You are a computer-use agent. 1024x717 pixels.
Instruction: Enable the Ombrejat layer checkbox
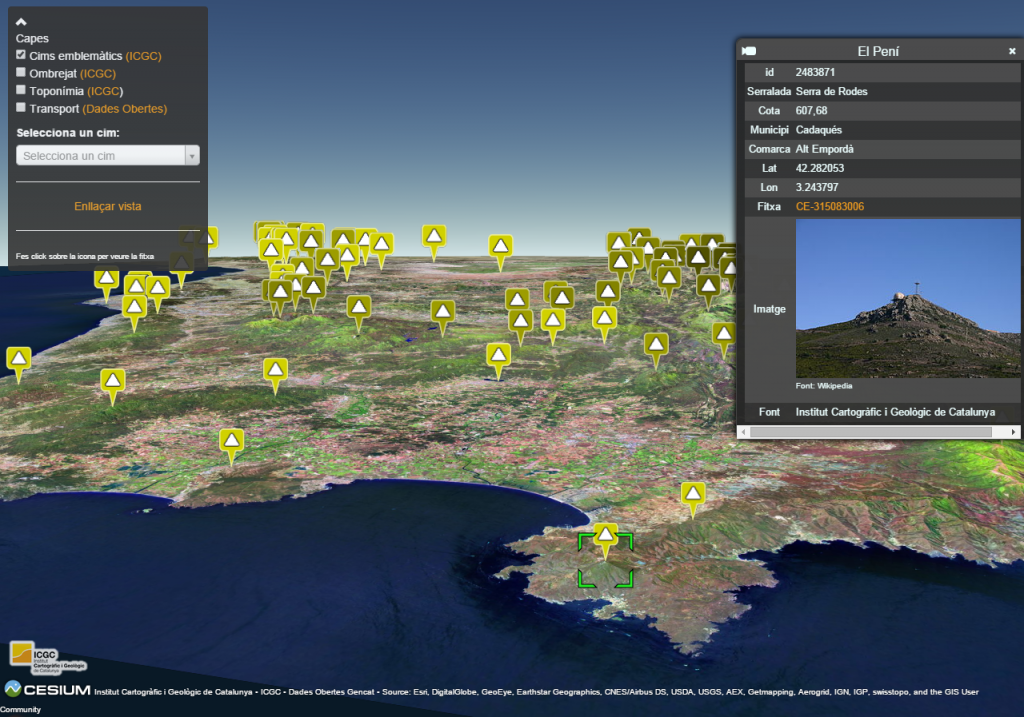coord(21,72)
